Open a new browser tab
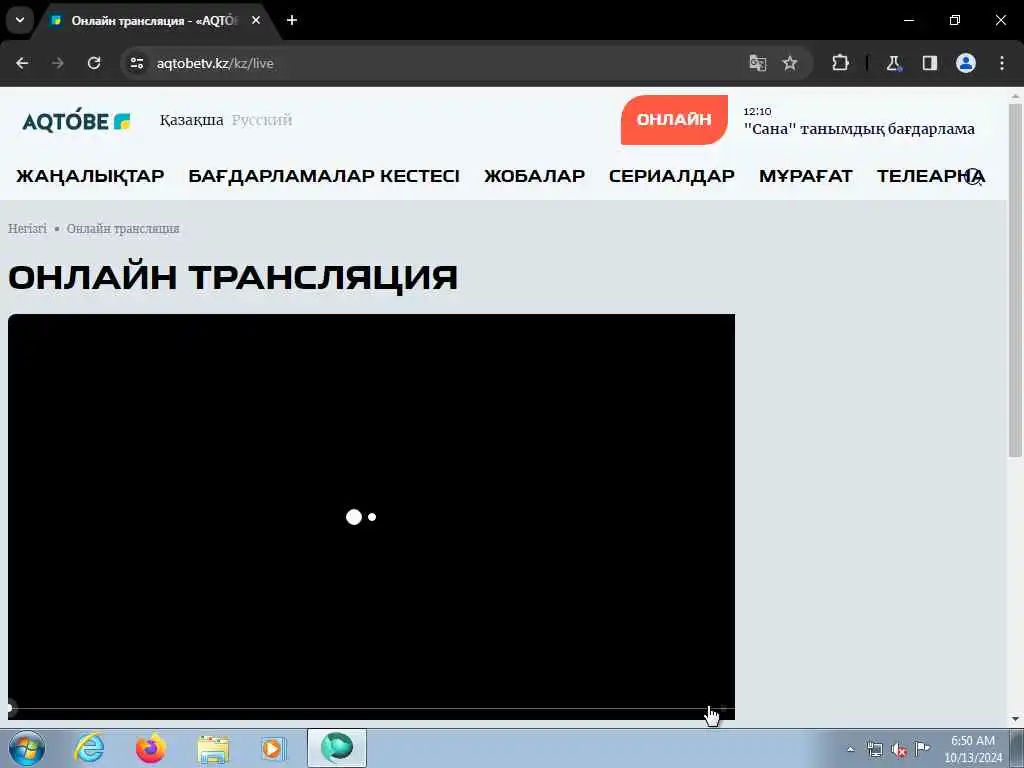 [x=292, y=20]
